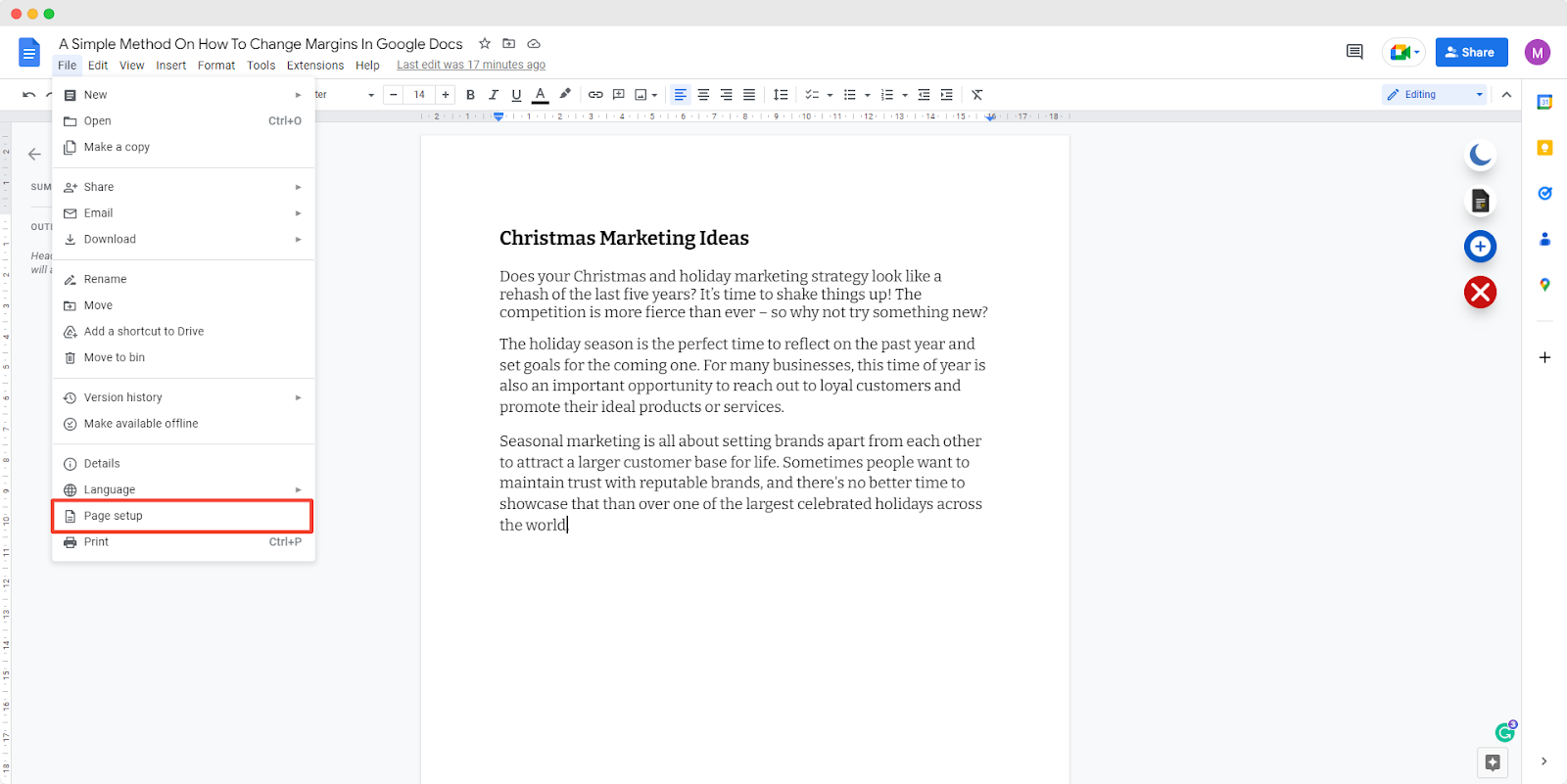Open the bulleted list style dropdown arrow
Image resolution: width=1567 pixels, height=784 pixels.
coord(868,95)
